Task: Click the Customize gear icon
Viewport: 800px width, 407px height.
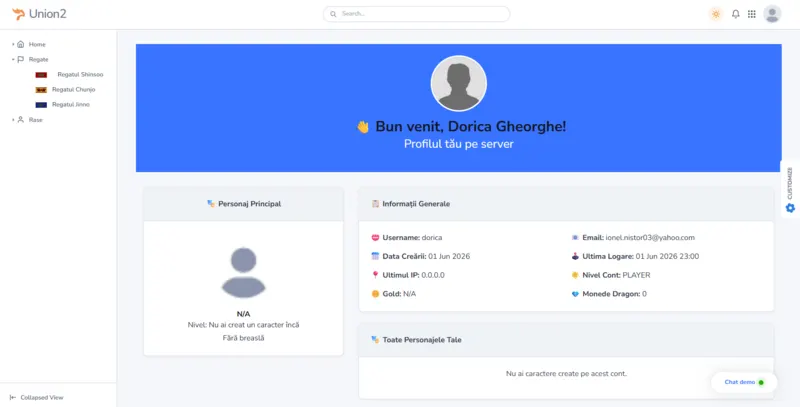Action: (x=790, y=208)
